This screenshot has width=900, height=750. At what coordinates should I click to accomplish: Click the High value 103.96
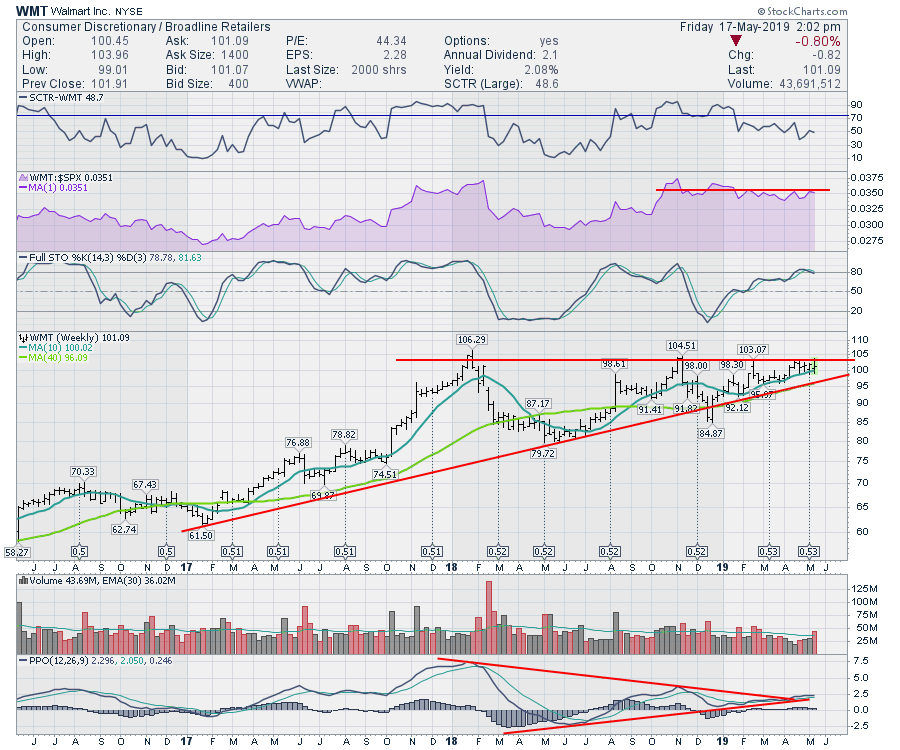pos(110,55)
